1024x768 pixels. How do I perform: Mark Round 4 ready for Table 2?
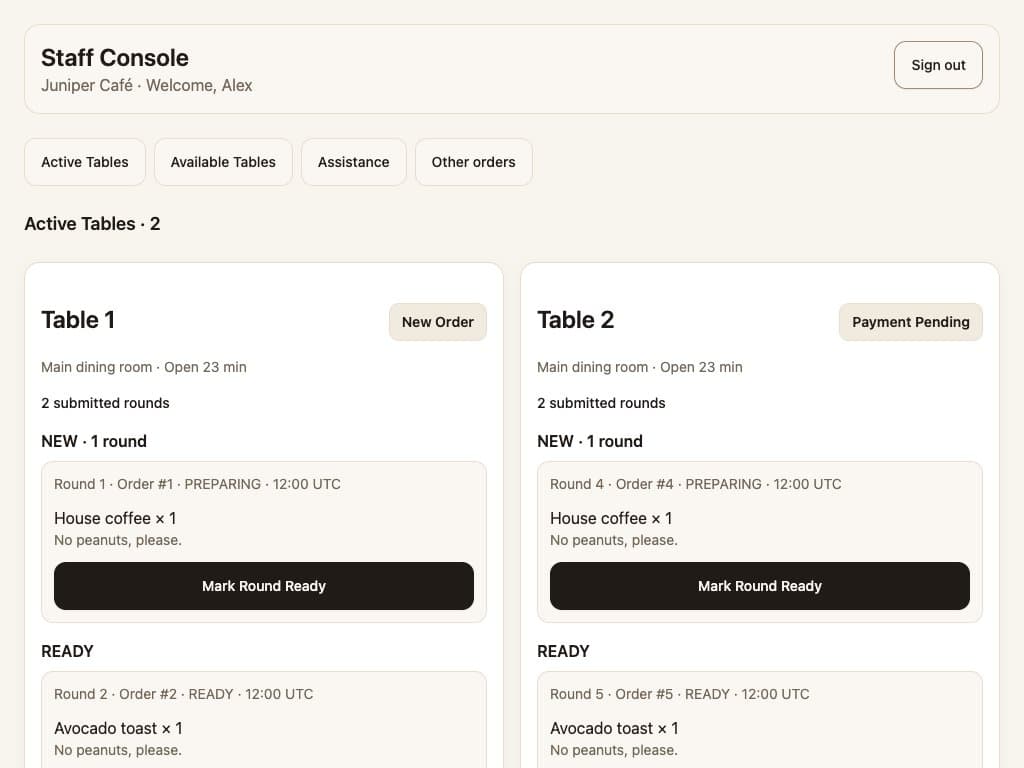760,586
